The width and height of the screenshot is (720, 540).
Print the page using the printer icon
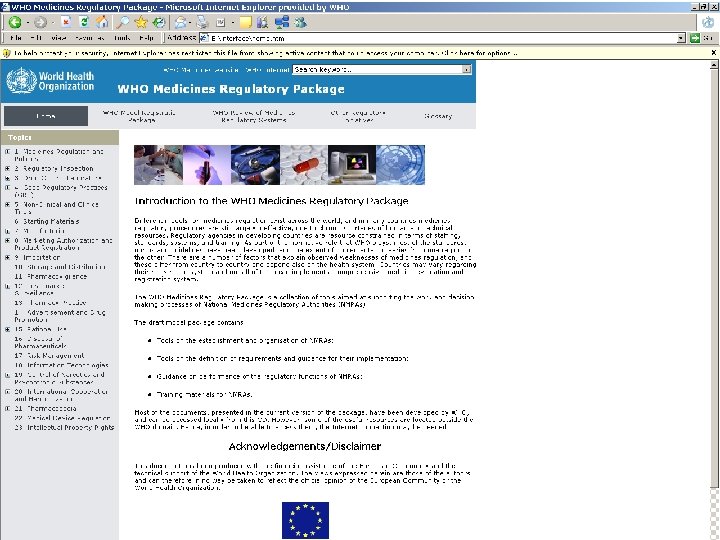click(202, 22)
